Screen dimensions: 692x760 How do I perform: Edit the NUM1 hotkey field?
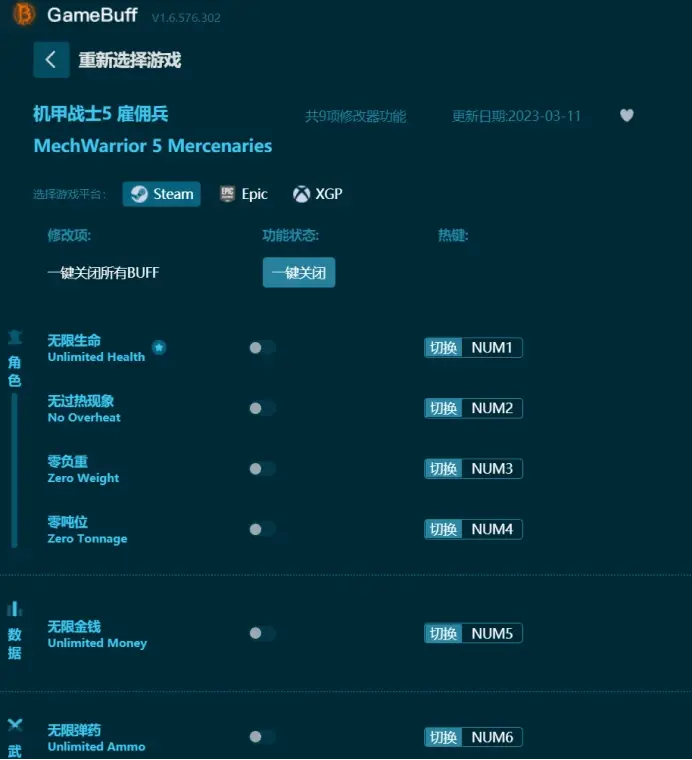point(492,348)
